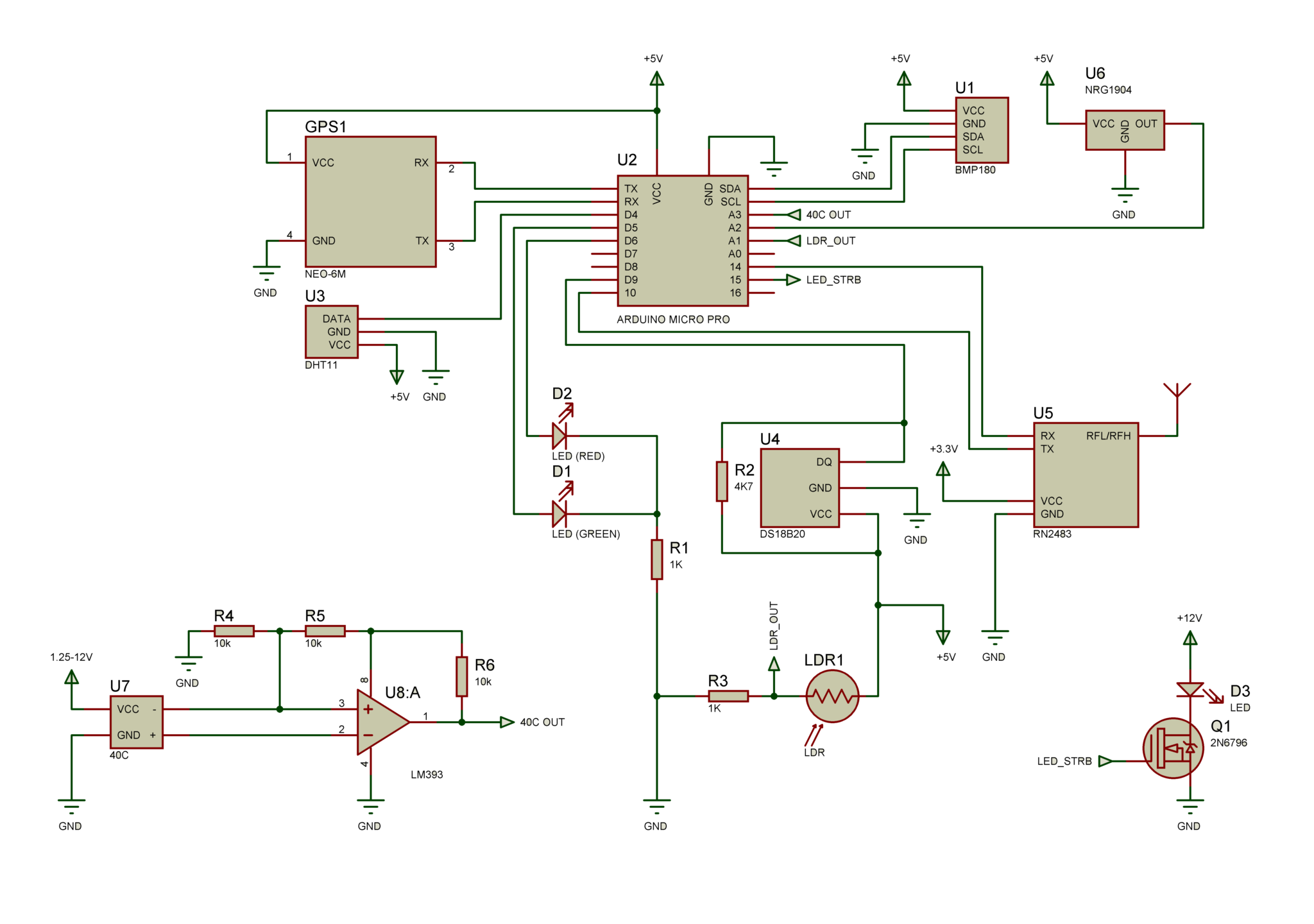This screenshot has height=924, width=1314.
Task: Select the 'LM393' part label
Action: (427, 774)
